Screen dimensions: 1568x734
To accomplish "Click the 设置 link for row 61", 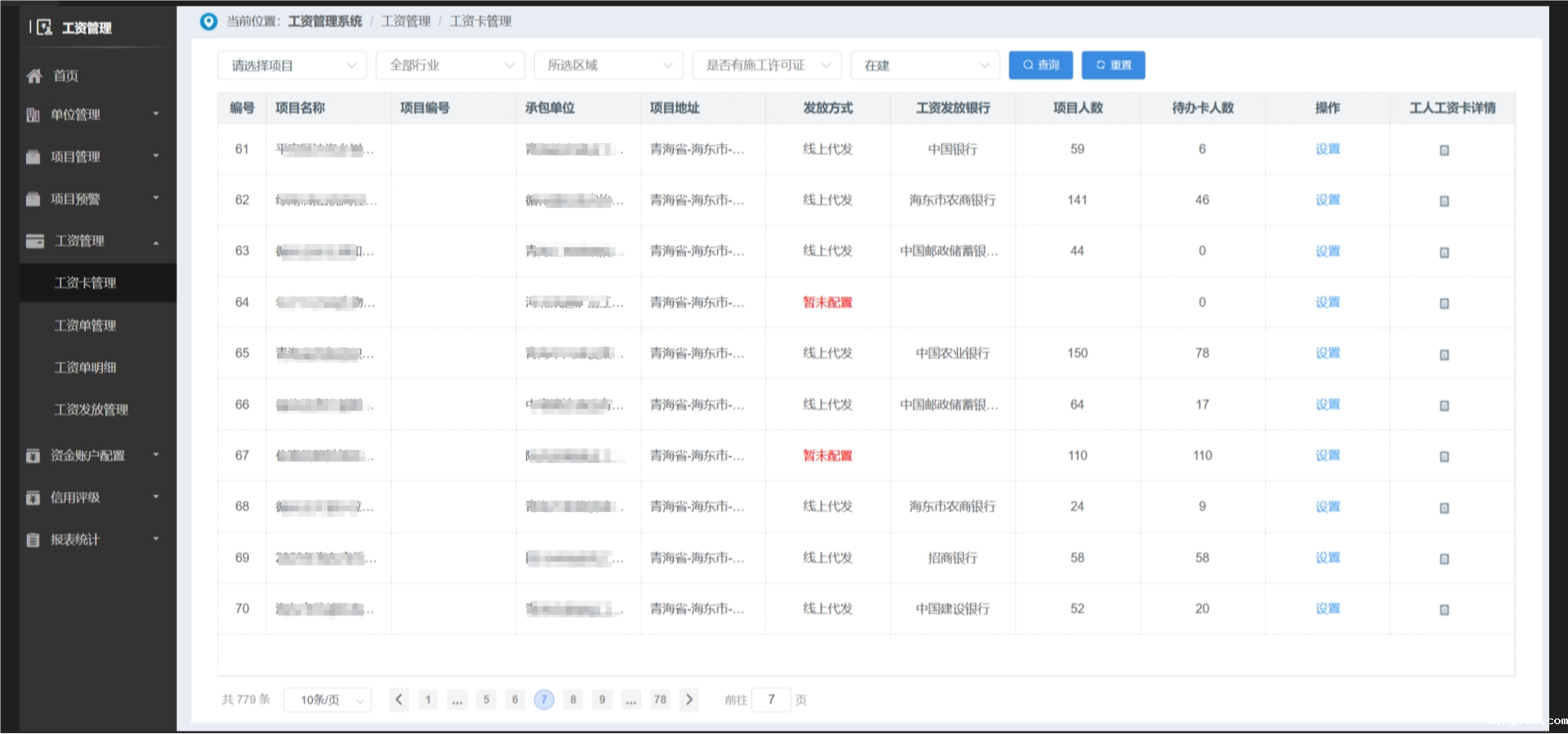I will (x=1327, y=149).
